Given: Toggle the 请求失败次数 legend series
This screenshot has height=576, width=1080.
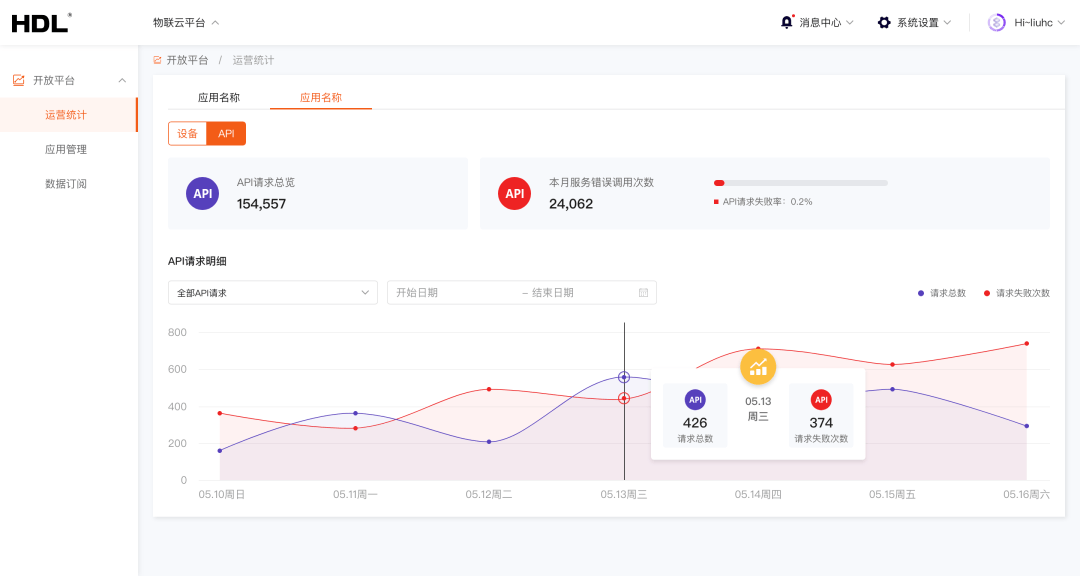Looking at the screenshot, I should (x=1017, y=293).
